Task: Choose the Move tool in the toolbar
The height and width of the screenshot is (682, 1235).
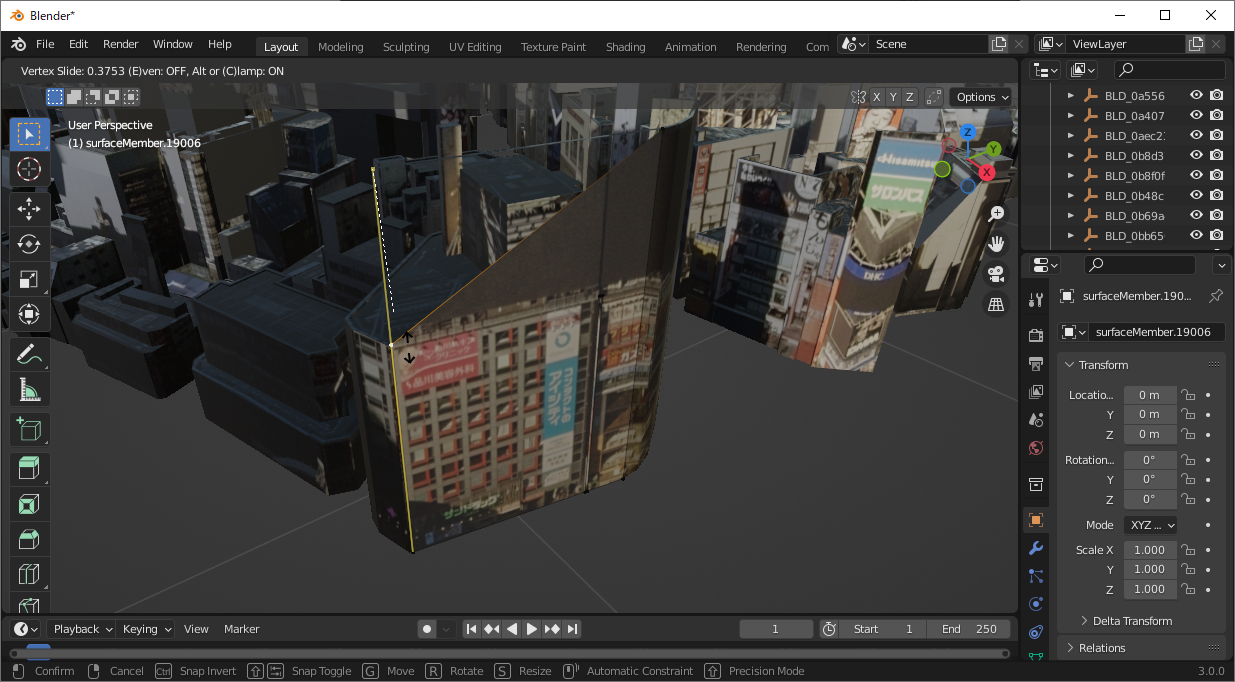Action: pyautogui.click(x=29, y=208)
